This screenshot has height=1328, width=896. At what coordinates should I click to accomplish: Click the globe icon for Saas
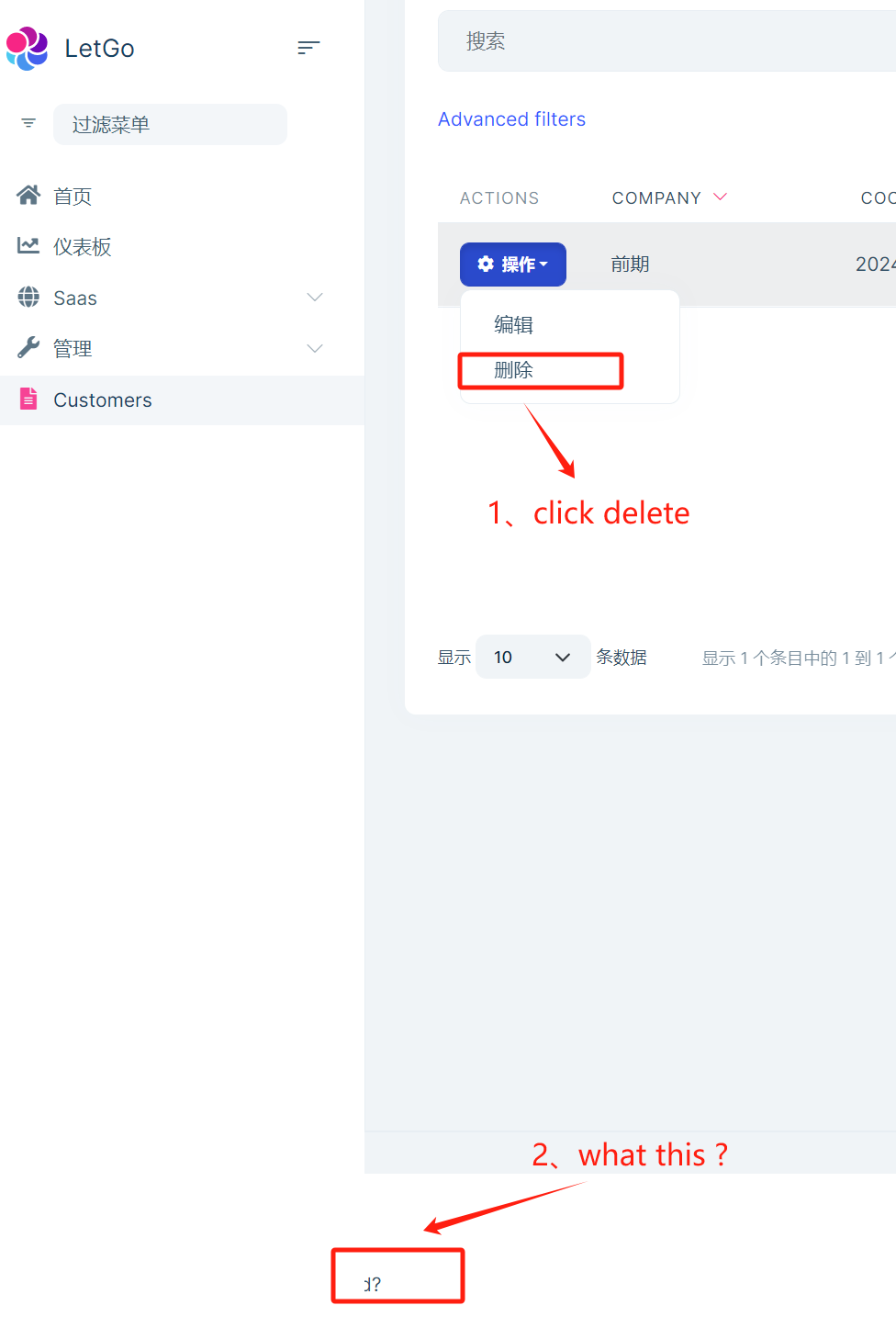tap(28, 297)
